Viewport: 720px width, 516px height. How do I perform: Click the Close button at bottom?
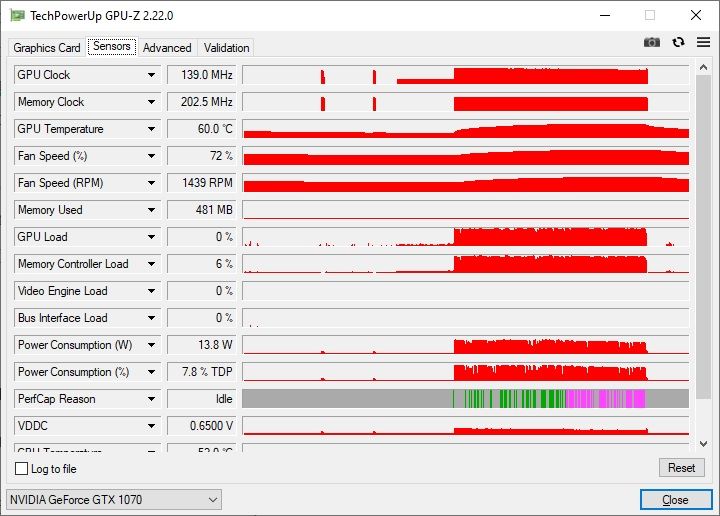tap(676, 499)
